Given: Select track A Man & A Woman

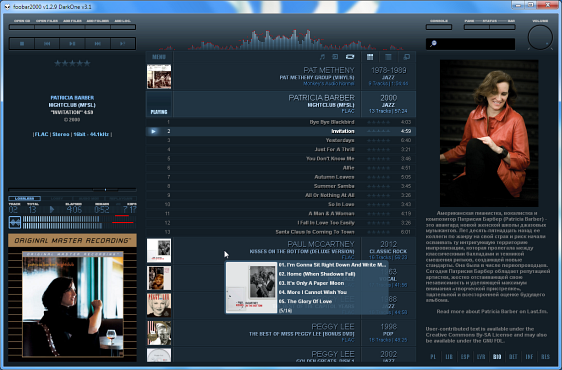Looking at the screenshot, I should [x=281, y=214].
